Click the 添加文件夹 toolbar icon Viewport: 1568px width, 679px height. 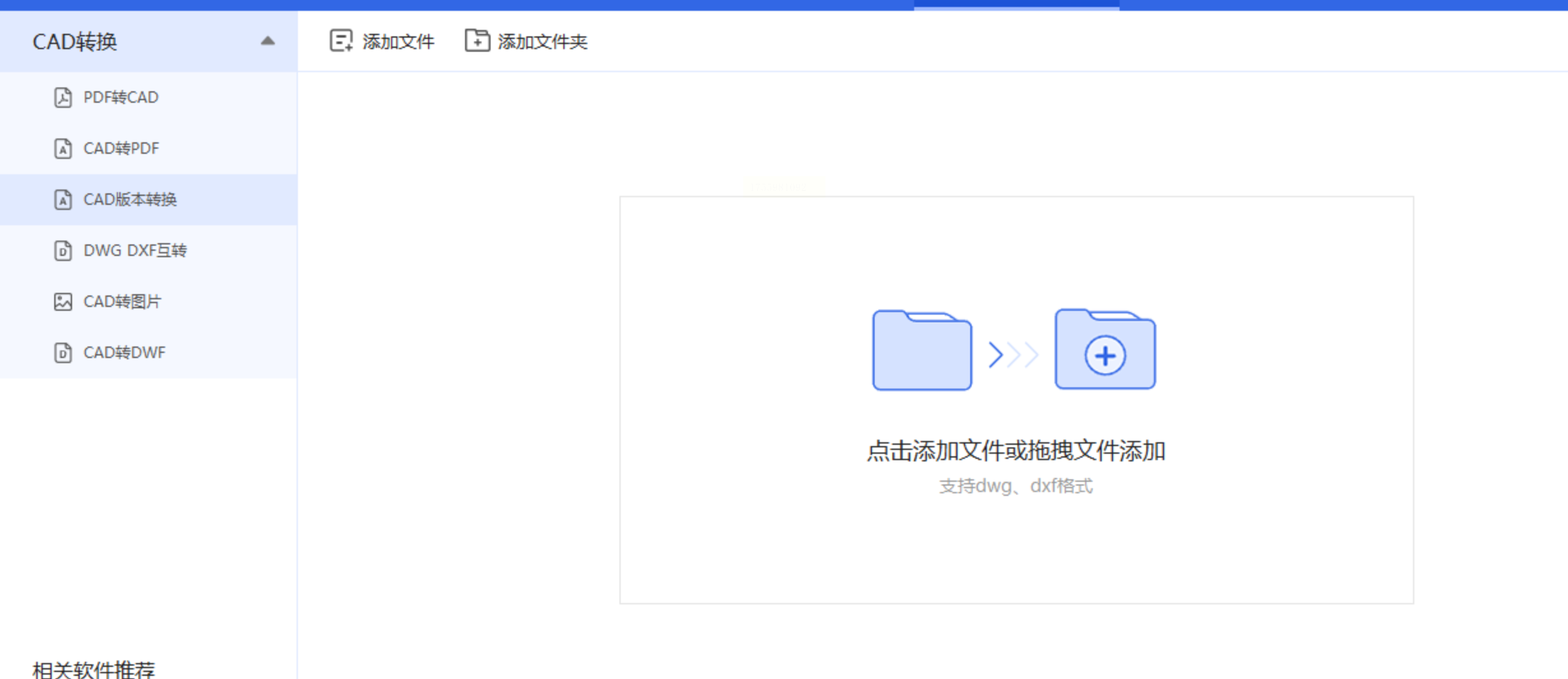(477, 40)
